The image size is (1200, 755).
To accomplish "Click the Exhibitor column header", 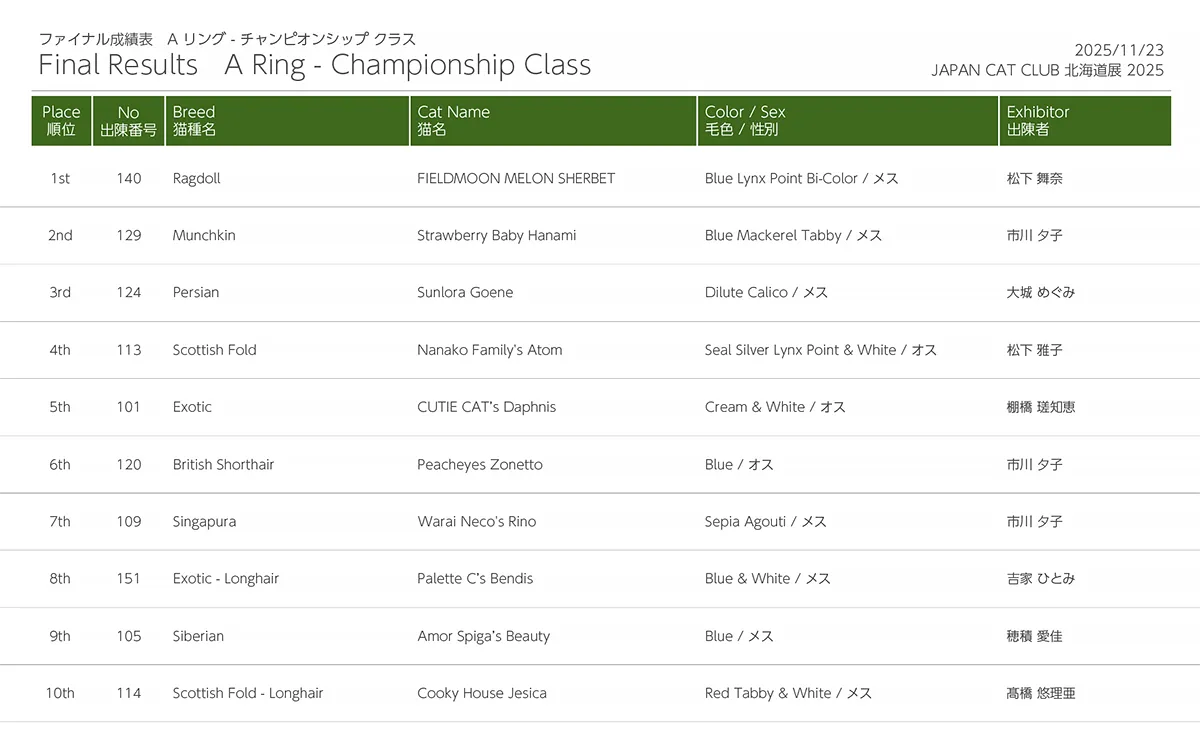I will pos(1038,121).
